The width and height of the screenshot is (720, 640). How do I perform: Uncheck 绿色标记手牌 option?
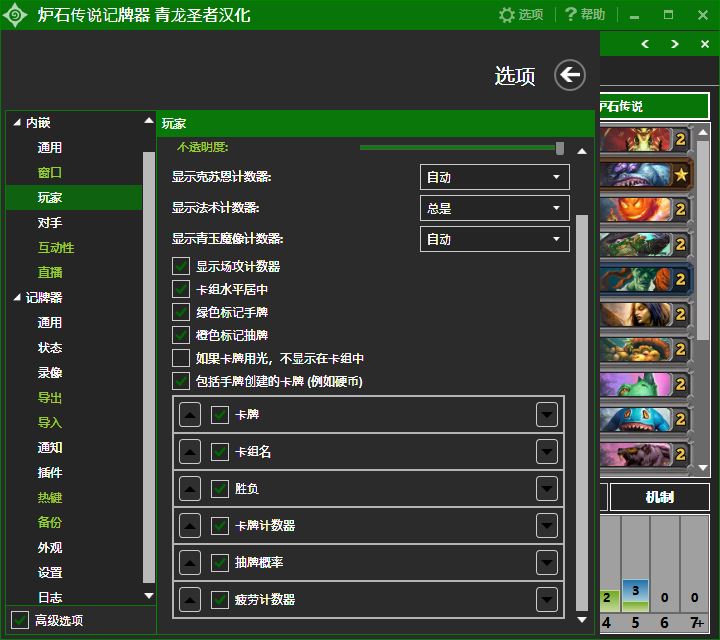[181, 312]
